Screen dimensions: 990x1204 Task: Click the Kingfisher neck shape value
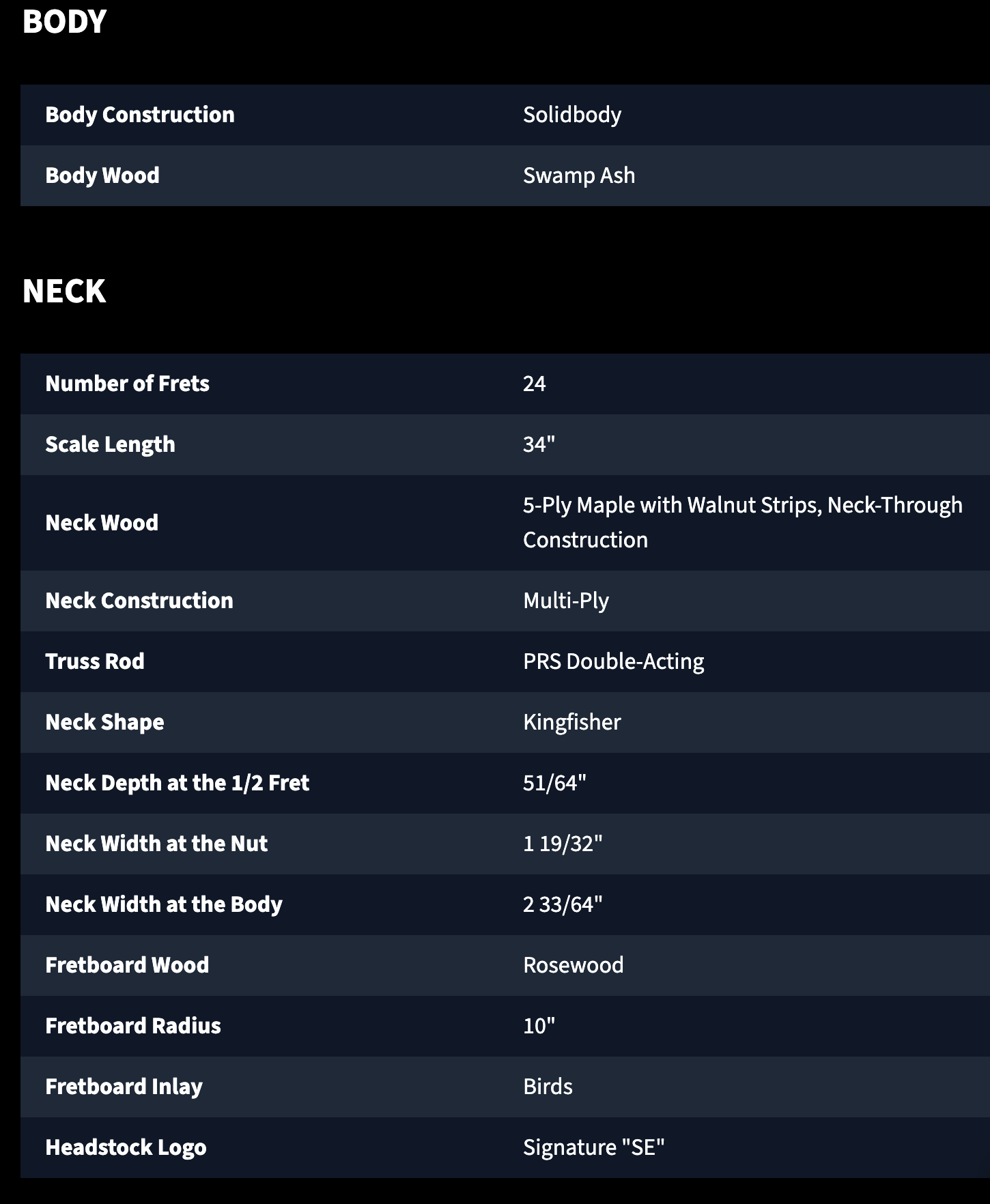(x=572, y=722)
